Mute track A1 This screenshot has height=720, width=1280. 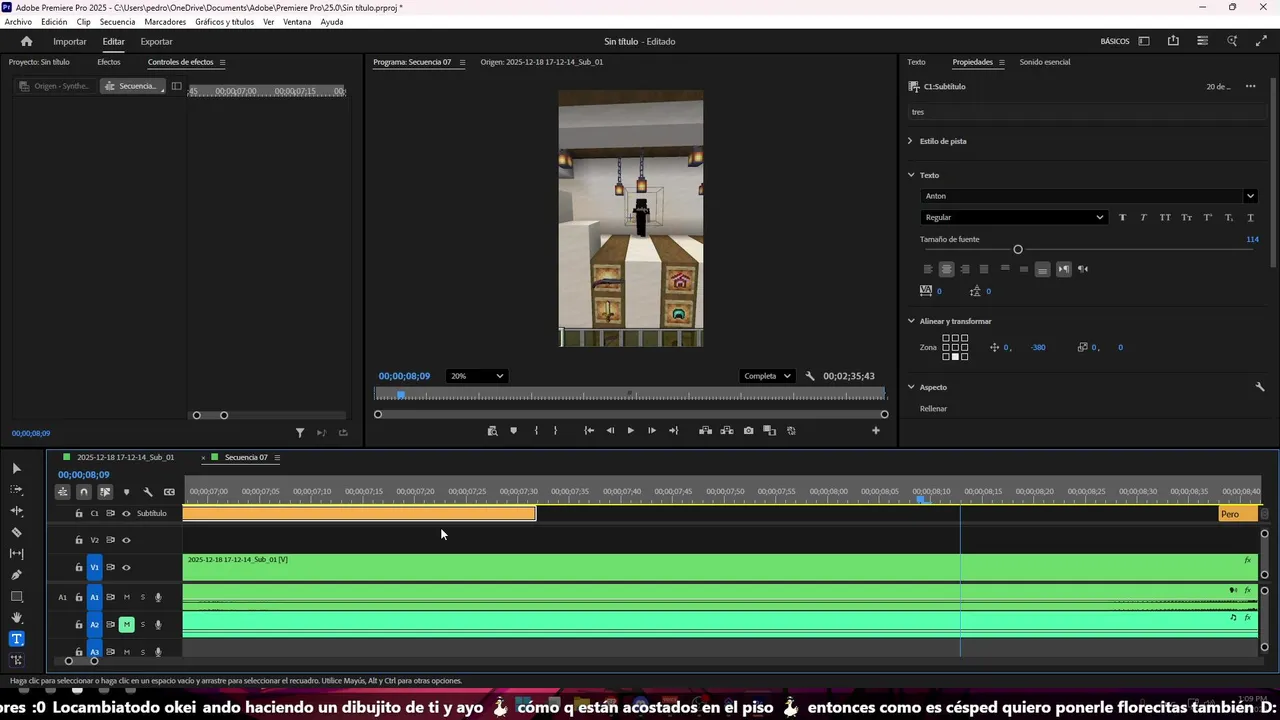pos(126,597)
